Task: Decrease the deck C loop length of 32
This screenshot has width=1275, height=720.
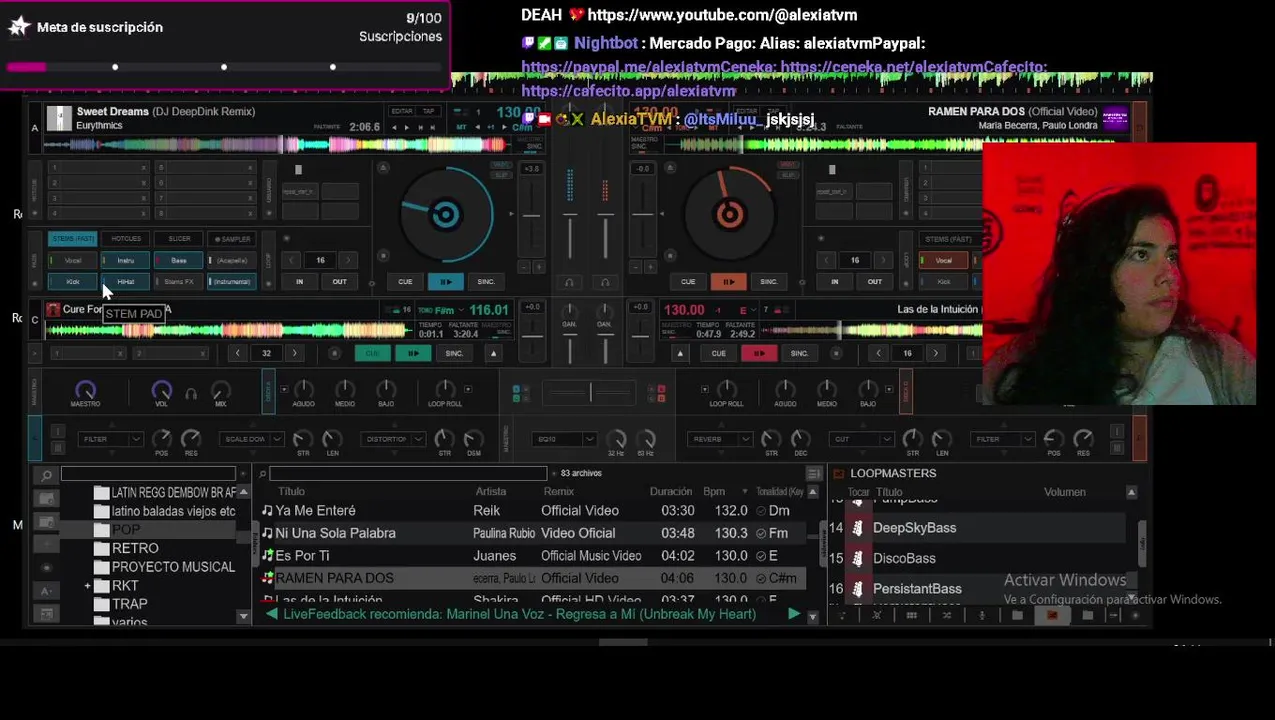Action: tap(237, 353)
